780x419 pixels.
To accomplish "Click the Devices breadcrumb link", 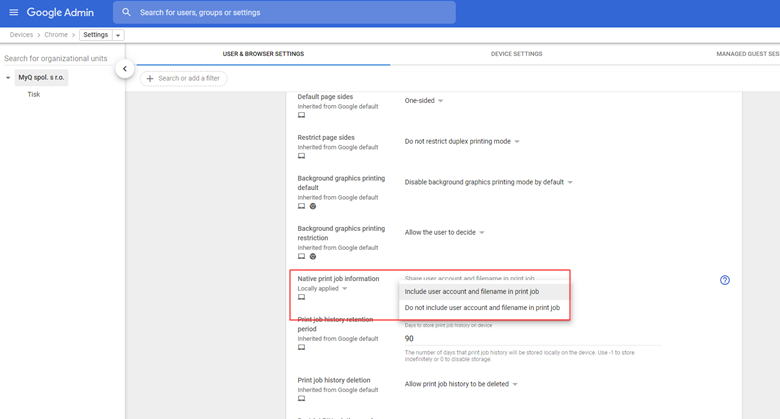I will click(x=21, y=35).
